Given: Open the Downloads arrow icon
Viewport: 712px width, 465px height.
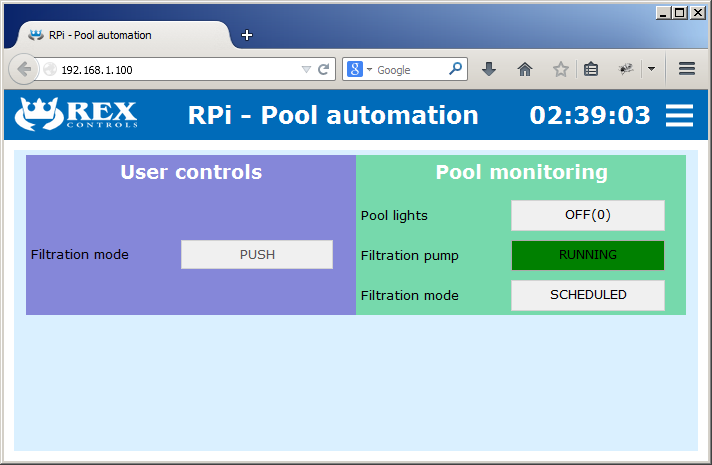Looking at the screenshot, I should click(489, 69).
